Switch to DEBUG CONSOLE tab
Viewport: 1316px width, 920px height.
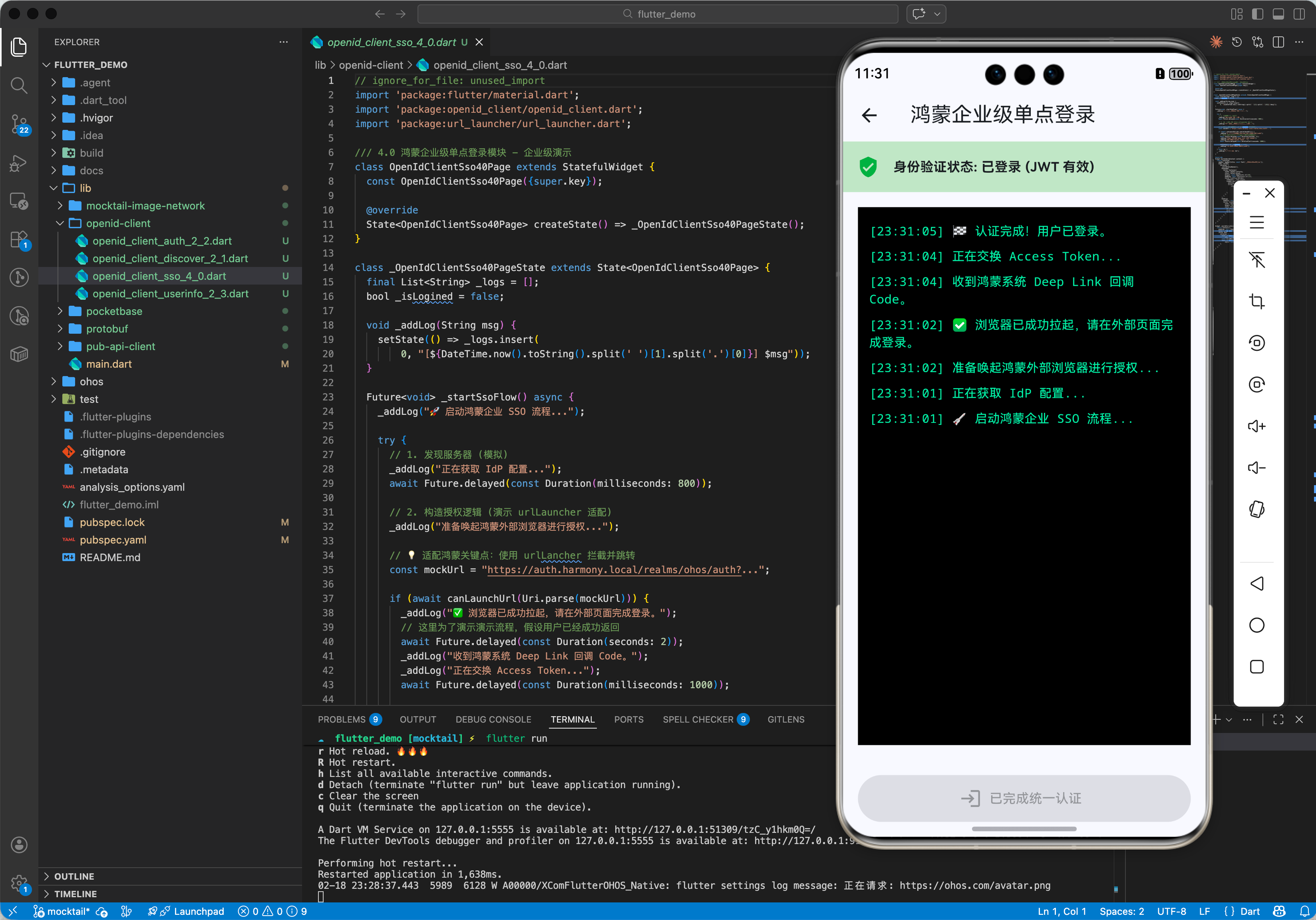(x=493, y=719)
